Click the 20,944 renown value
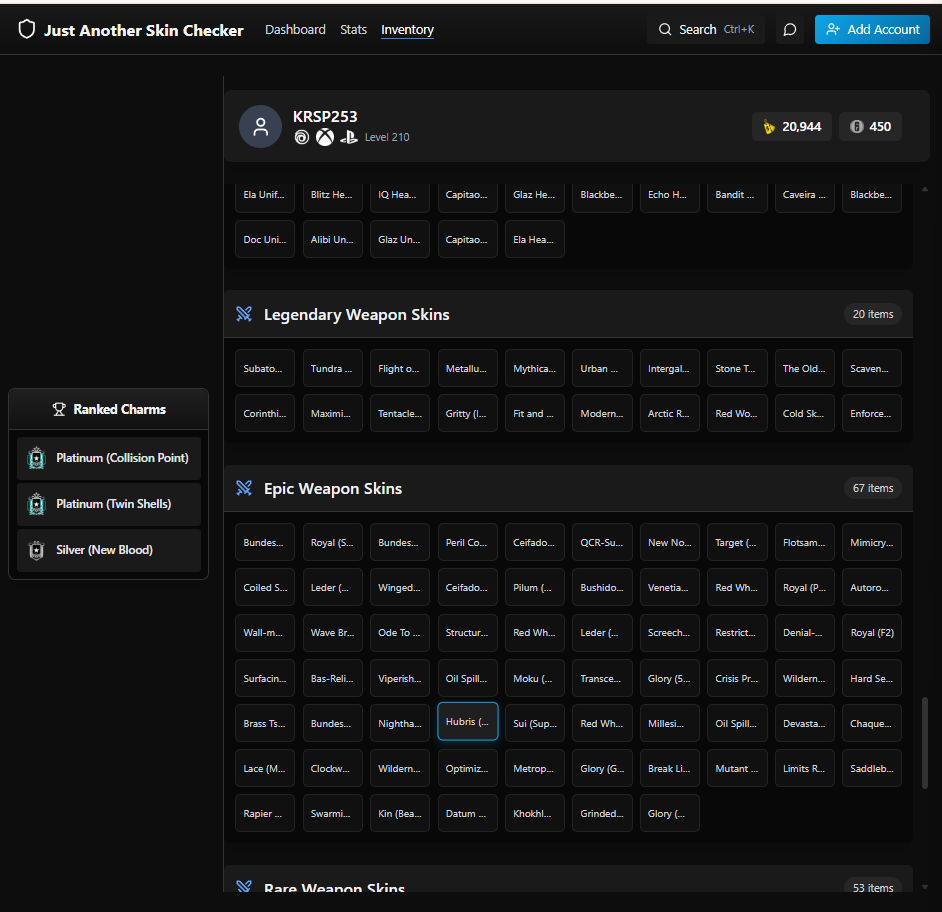 [801, 127]
